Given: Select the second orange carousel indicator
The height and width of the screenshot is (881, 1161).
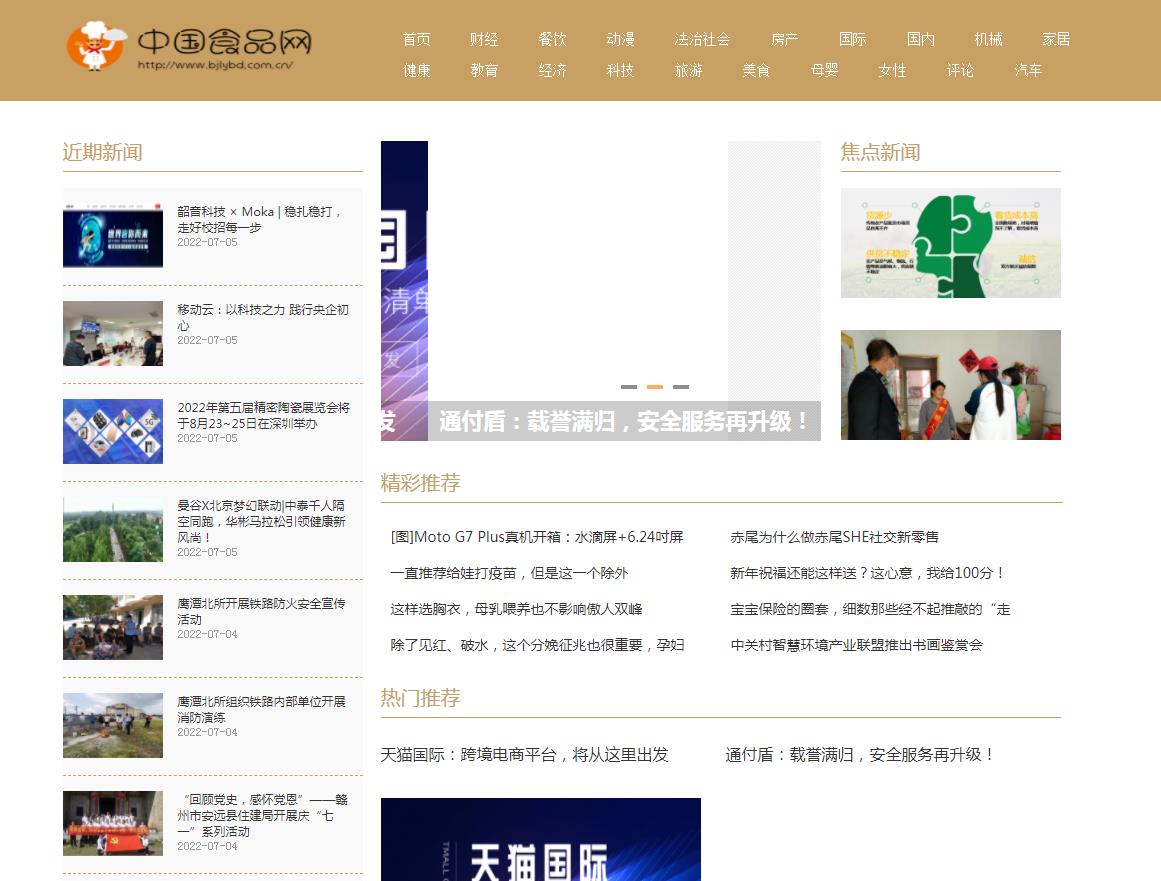Looking at the screenshot, I should tap(655, 386).
